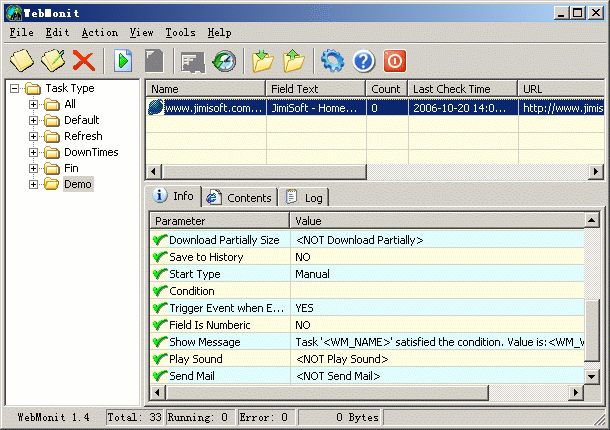Click the Value column header
The height and width of the screenshot is (430, 610).
(x=437, y=221)
